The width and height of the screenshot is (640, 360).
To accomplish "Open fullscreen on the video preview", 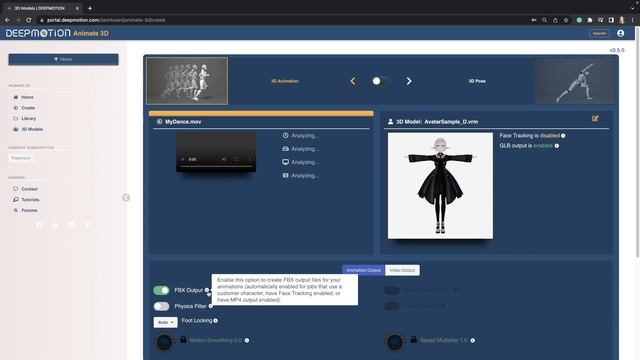I will pyautogui.click(x=237, y=159).
